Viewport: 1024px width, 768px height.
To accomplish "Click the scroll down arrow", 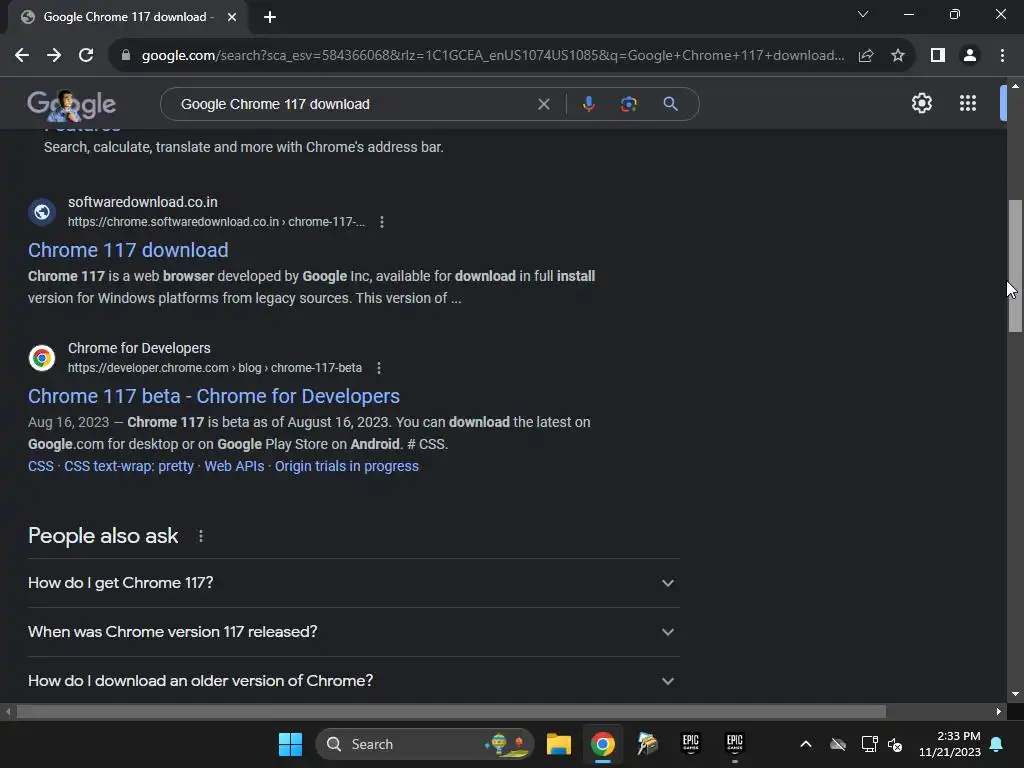I will [x=1015, y=694].
